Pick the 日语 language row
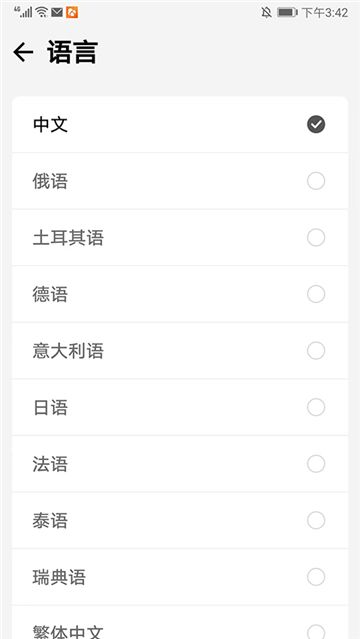Image resolution: width=360 pixels, height=639 pixels. [180, 408]
